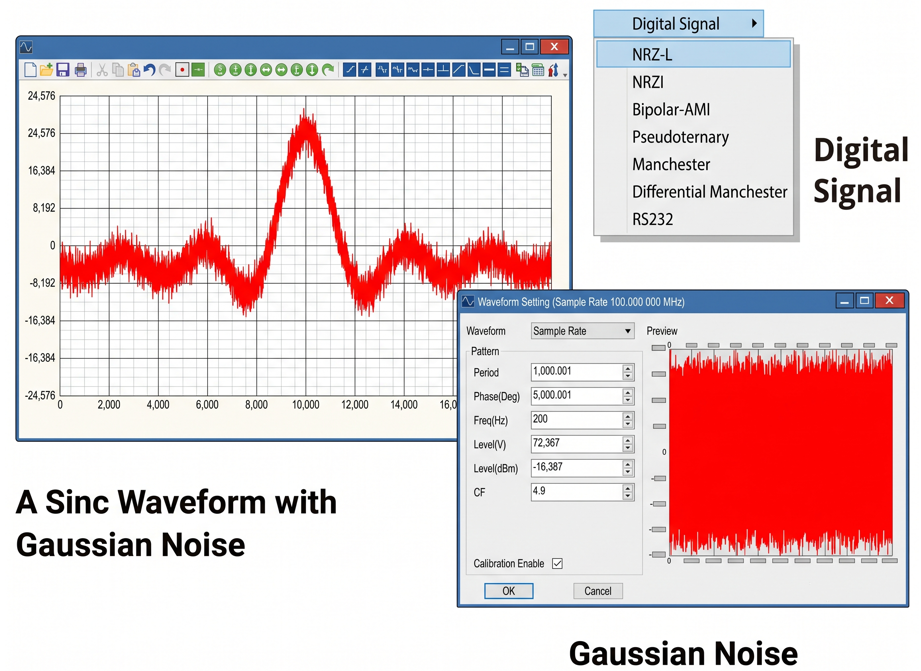Pick Differential Manchester from the menu
This screenshot has height=671, width=921.
point(693,192)
